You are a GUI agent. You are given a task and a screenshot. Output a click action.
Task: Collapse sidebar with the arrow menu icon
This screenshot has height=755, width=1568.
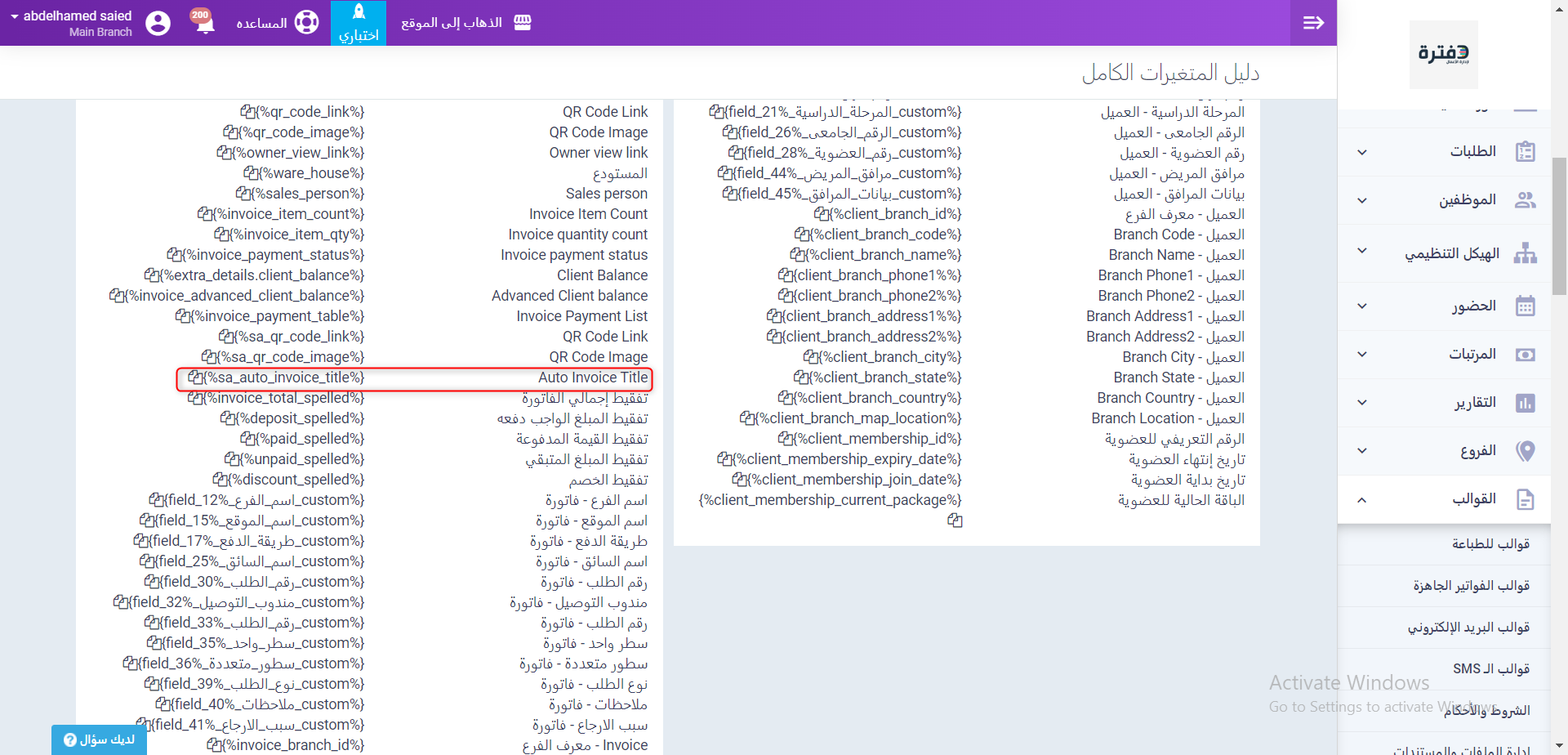click(x=1313, y=23)
